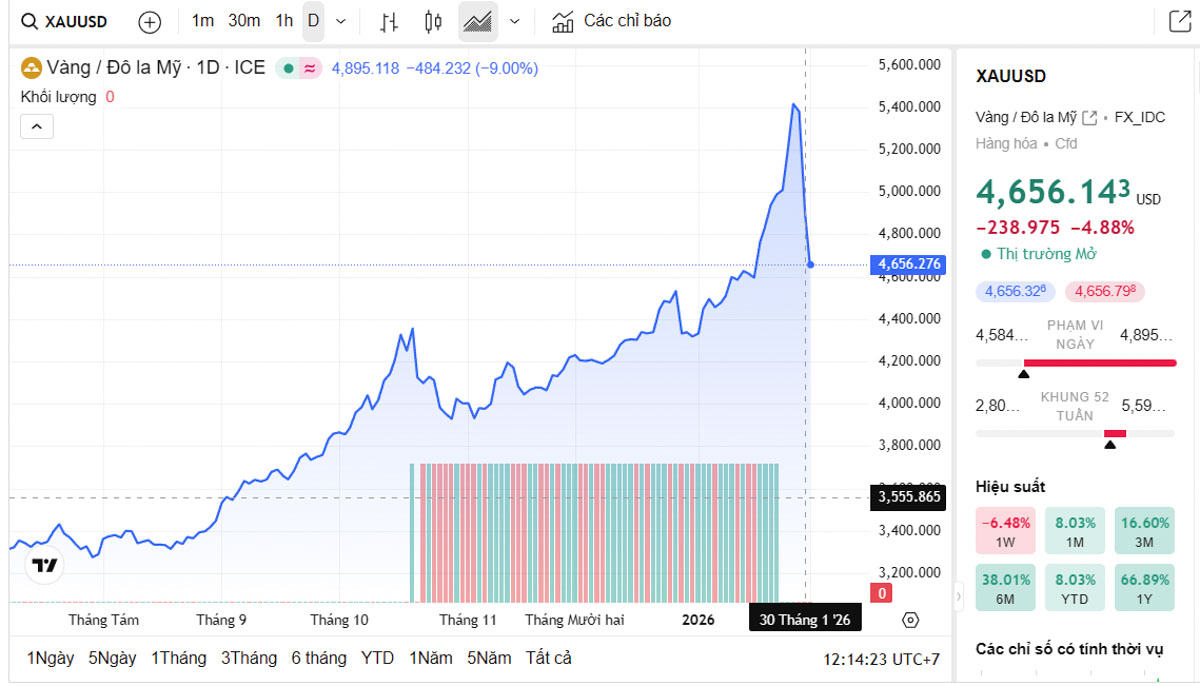Viewport: 1200px width, 686px height.
Task: Expand the chart style dropdown arrow
Action: (x=515, y=21)
